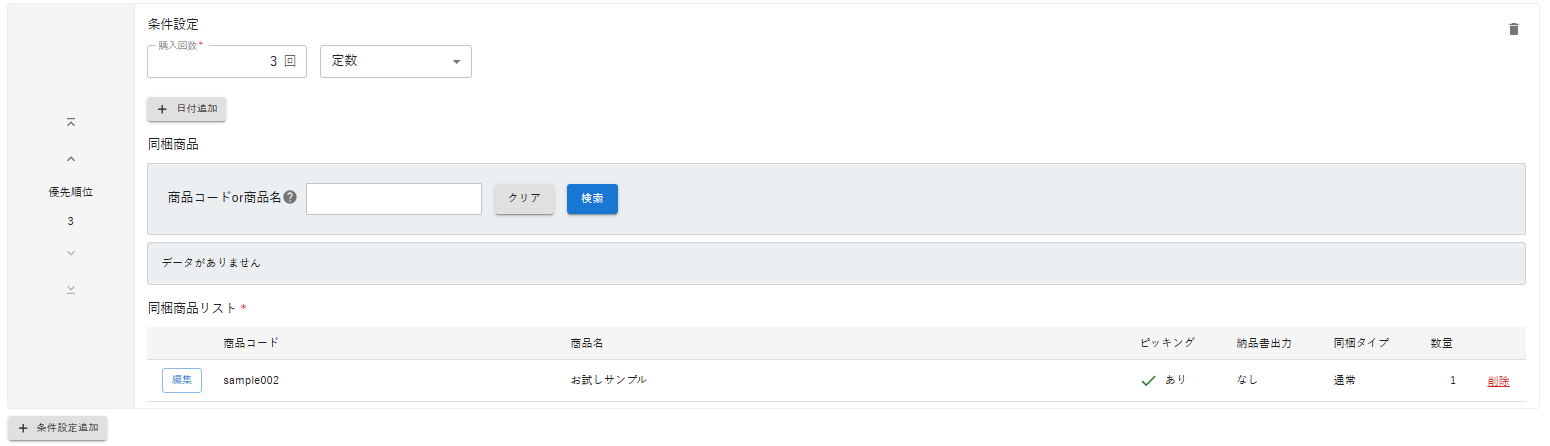The height and width of the screenshot is (446, 1550).
Task: Click the 日付追加 button
Action: [x=187, y=108]
